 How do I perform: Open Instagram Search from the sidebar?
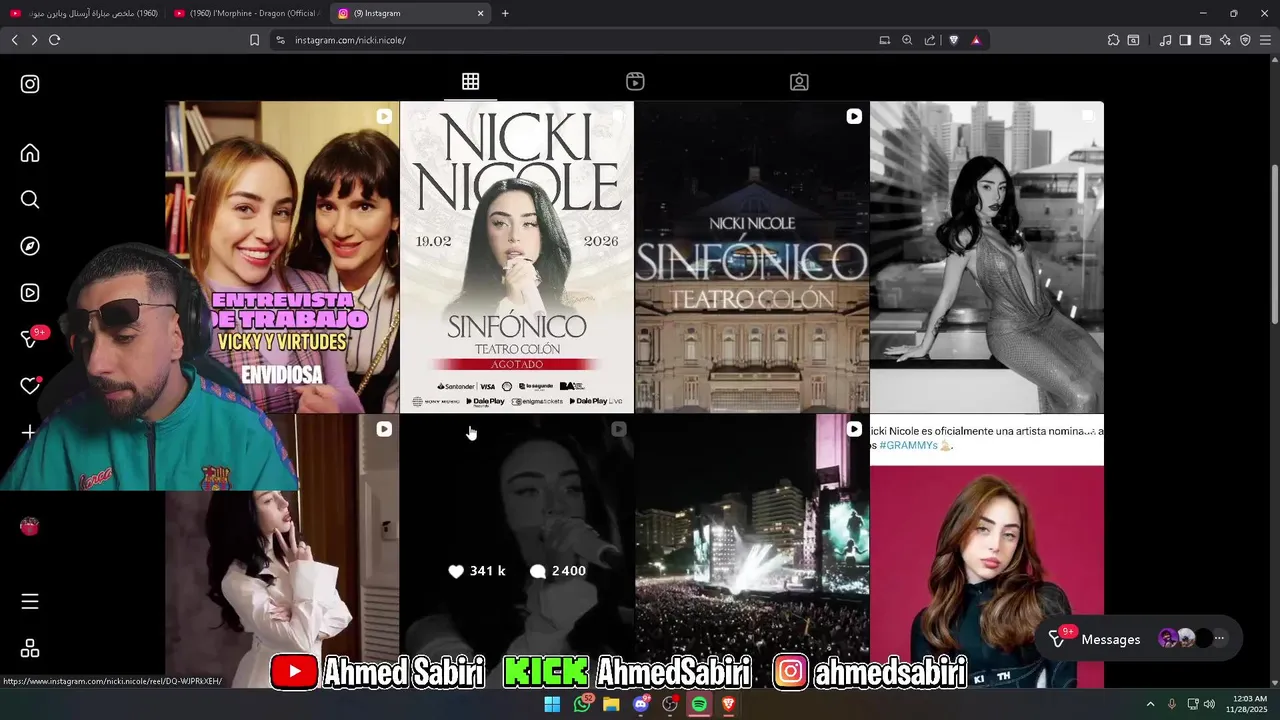30,200
